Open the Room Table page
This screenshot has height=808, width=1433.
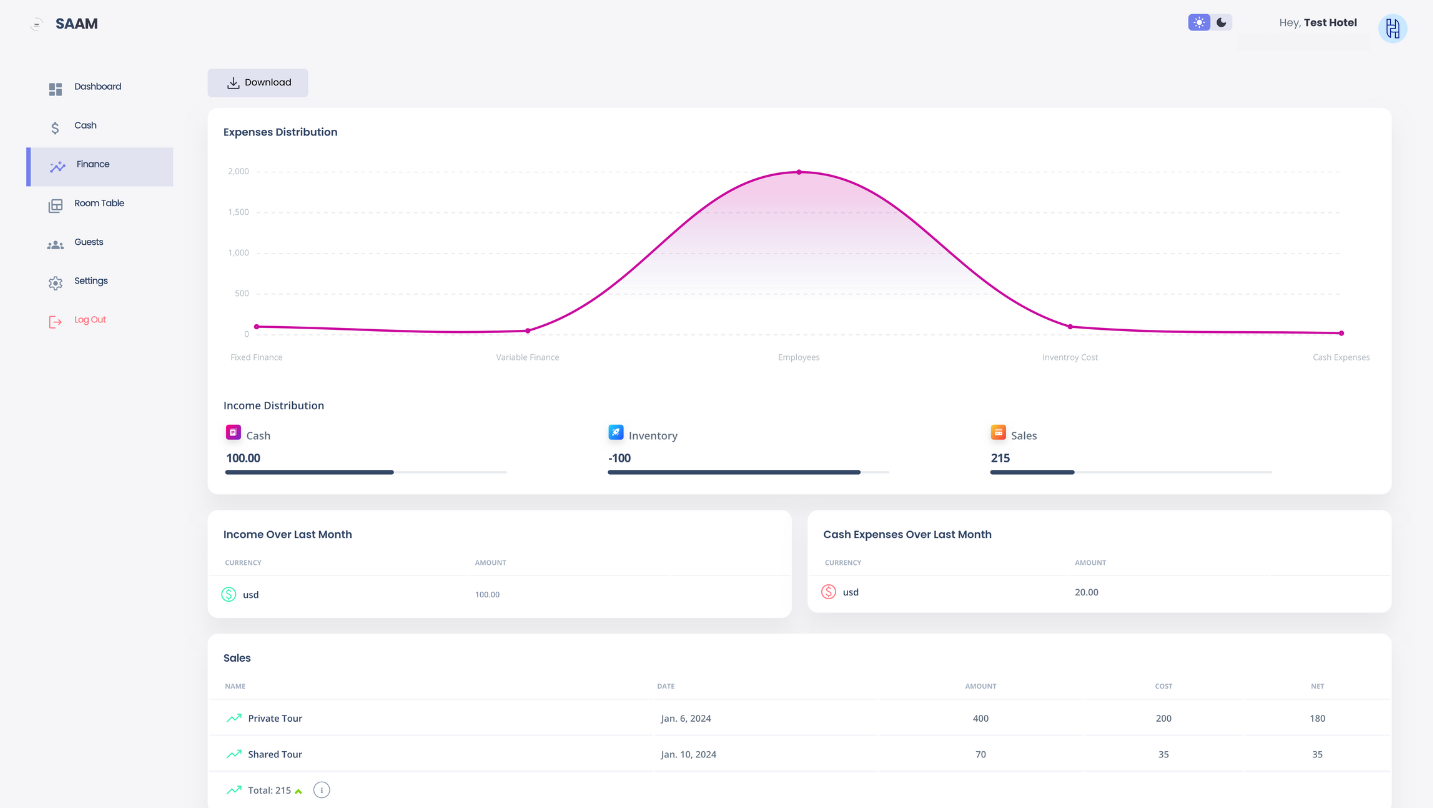point(99,204)
